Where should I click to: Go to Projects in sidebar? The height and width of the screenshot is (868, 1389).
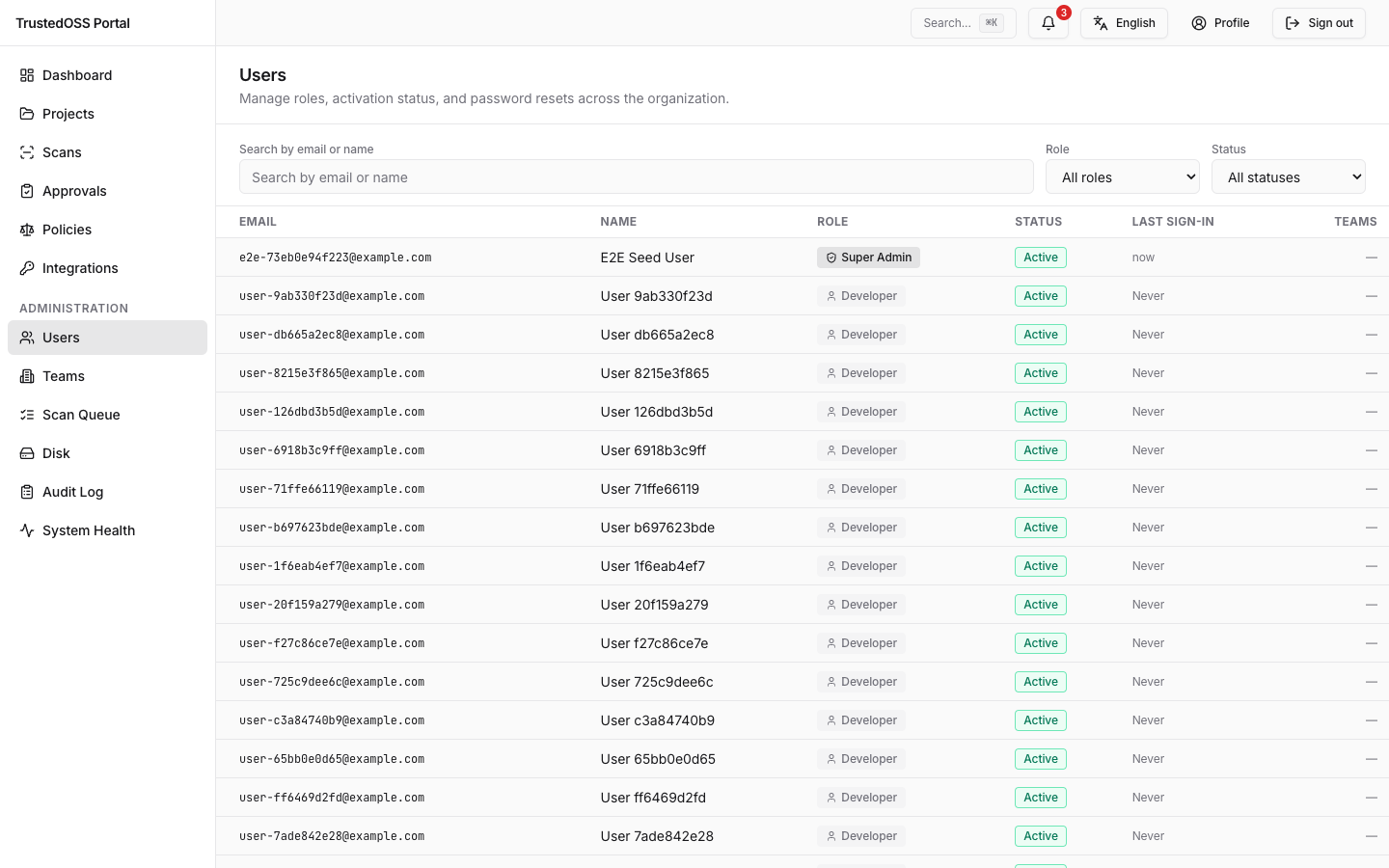pyautogui.click(x=107, y=114)
